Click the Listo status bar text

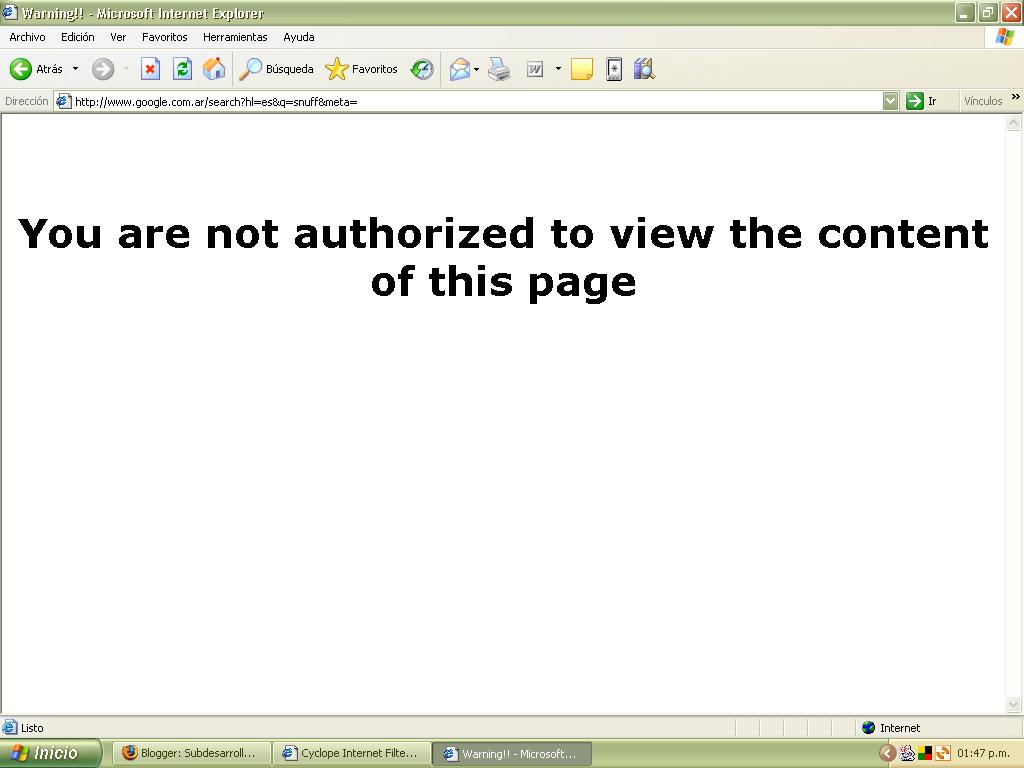pos(32,728)
